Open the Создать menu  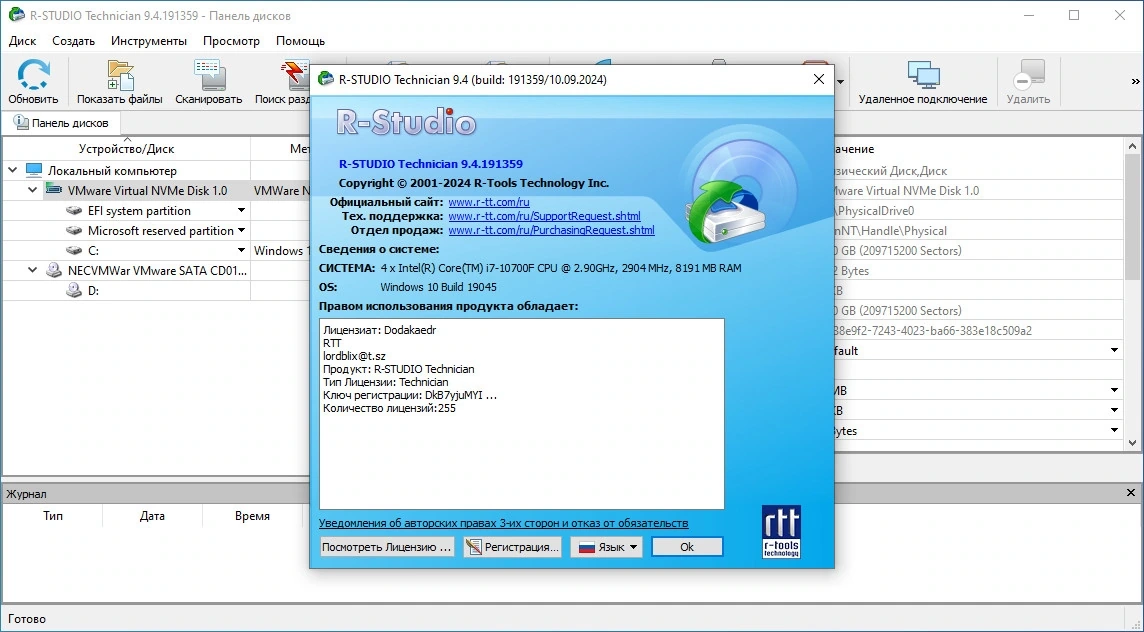73,41
